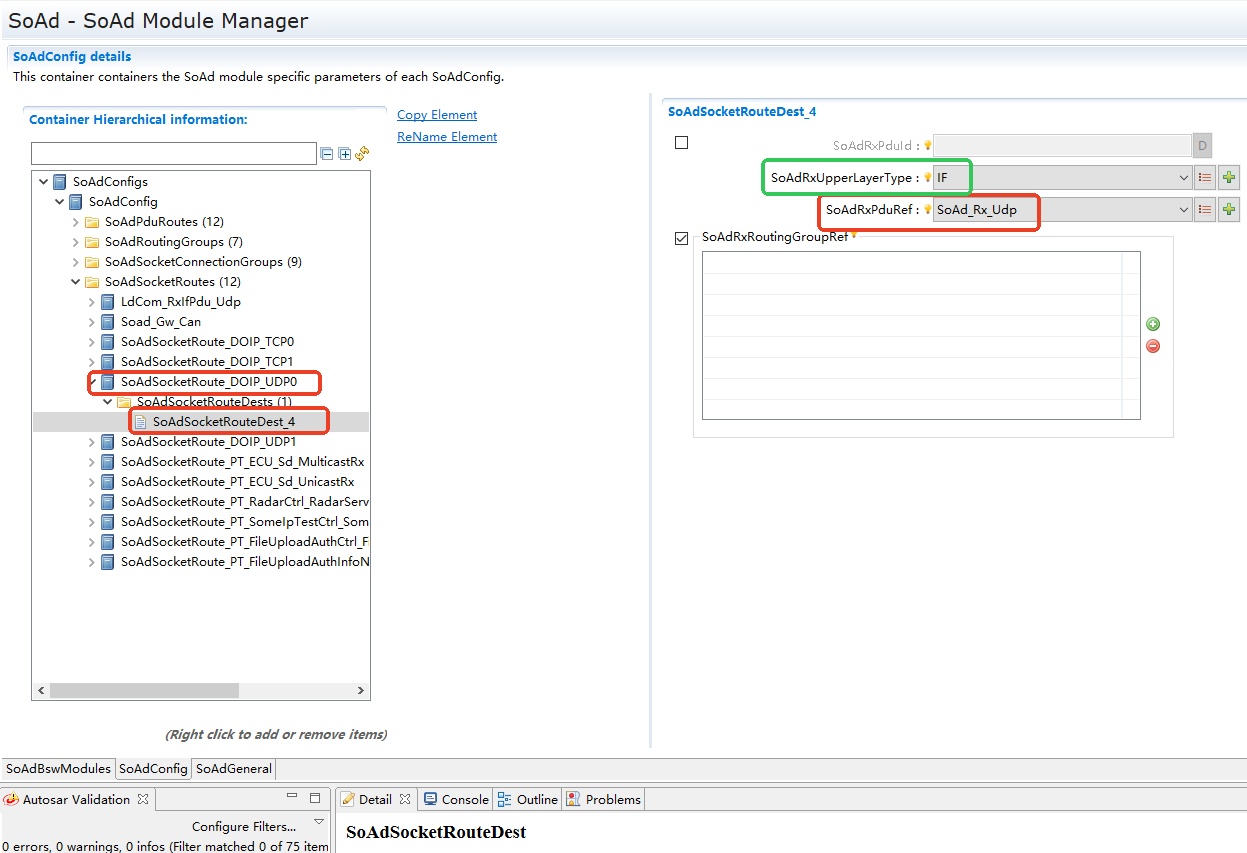This screenshot has height=853, width=1247.
Task: Click list icon beside SoAdRxPduRef
Action: [x=1205, y=210]
